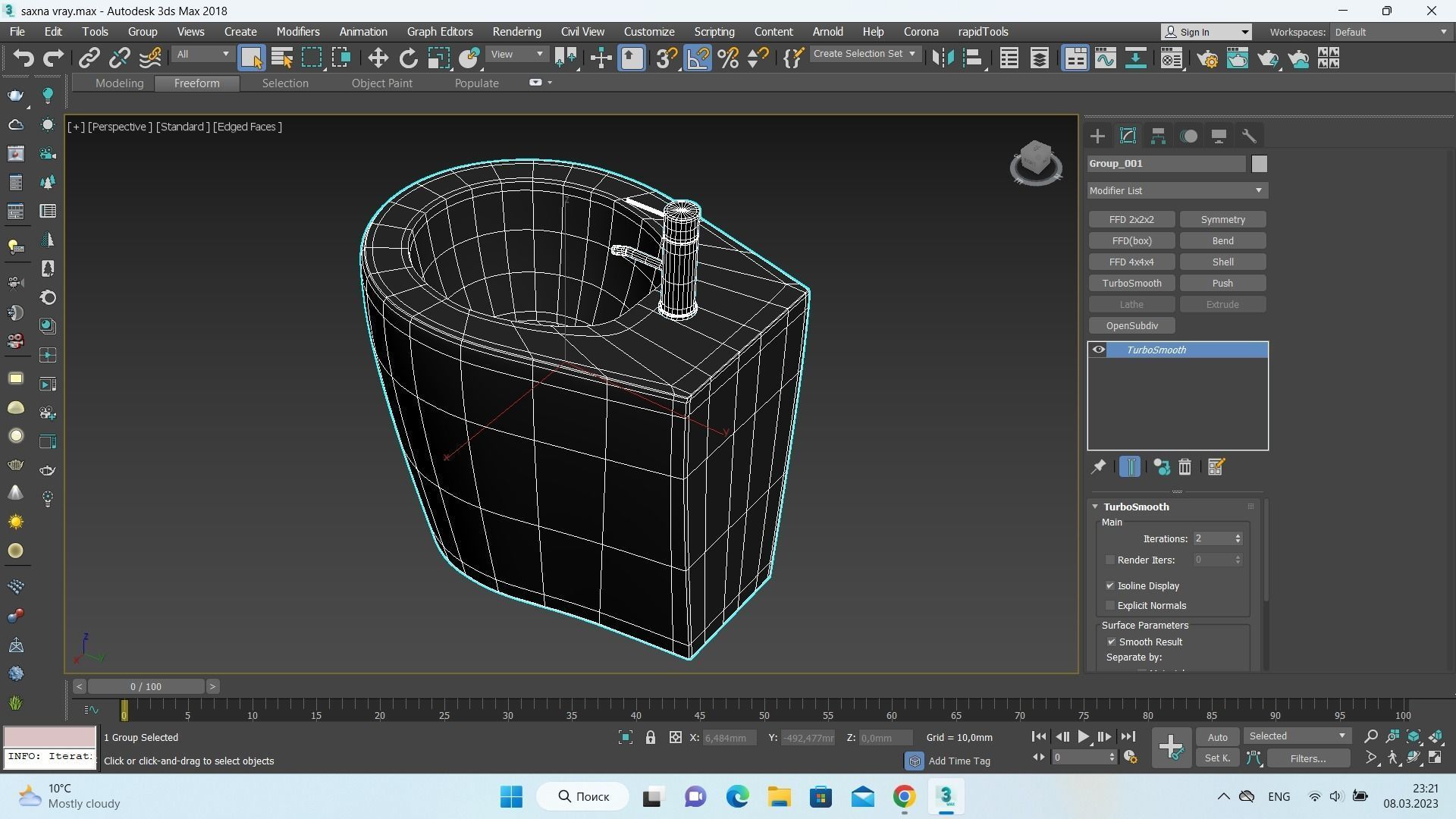Activate the Select and Rotate tool

[x=408, y=58]
